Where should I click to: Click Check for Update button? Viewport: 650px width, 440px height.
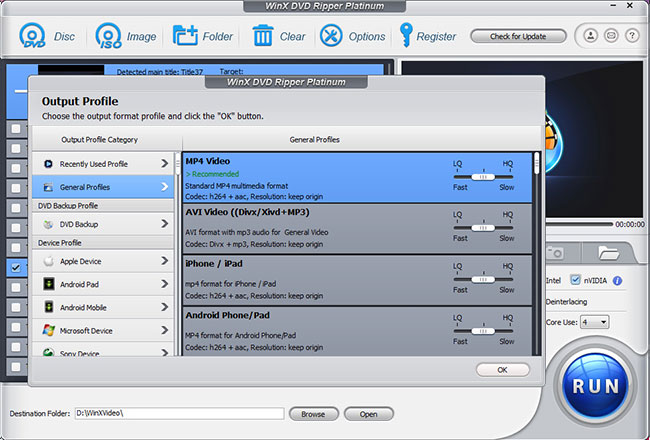coord(518,36)
